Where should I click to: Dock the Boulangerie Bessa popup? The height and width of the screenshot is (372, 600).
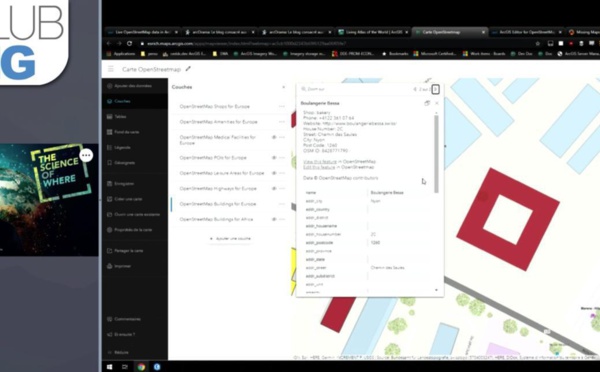click(427, 103)
